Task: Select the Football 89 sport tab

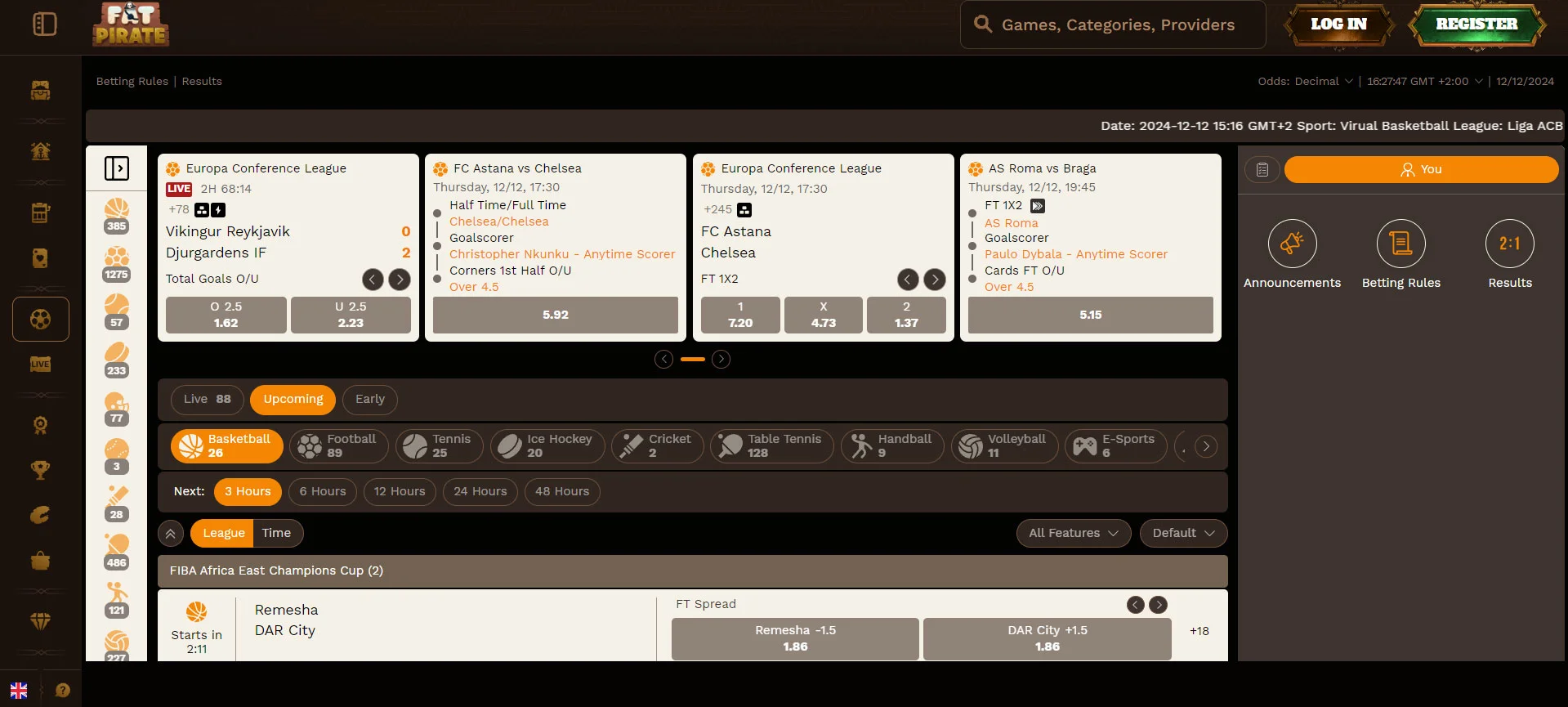Action: (339, 446)
